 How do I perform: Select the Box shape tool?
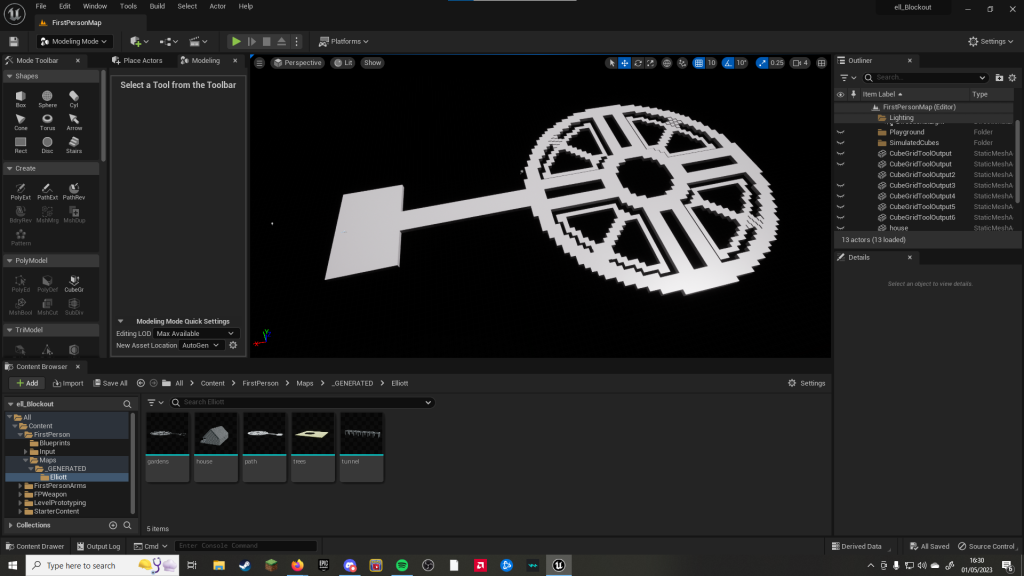pos(20,98)
